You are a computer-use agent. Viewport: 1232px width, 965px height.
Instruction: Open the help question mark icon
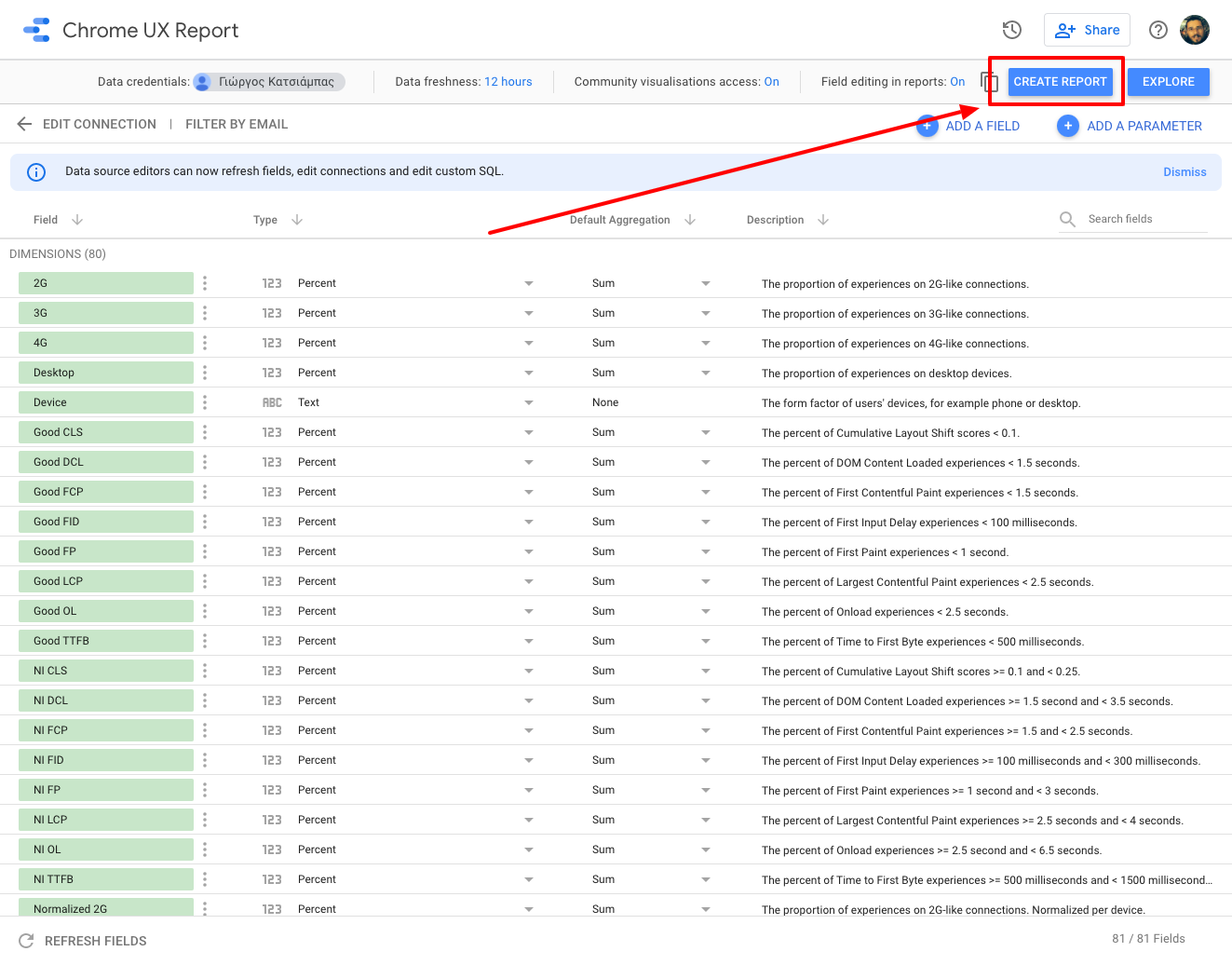pos(1158,30)
